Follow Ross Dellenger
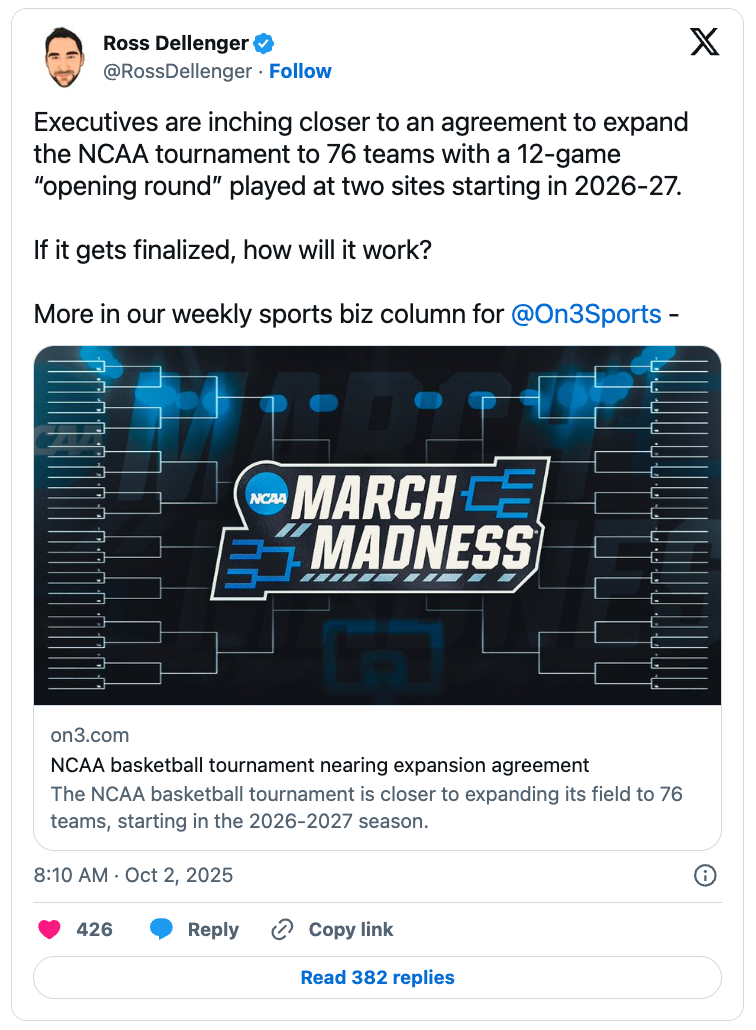Viewport: 756px width, 1030px height. pos(300,71)
